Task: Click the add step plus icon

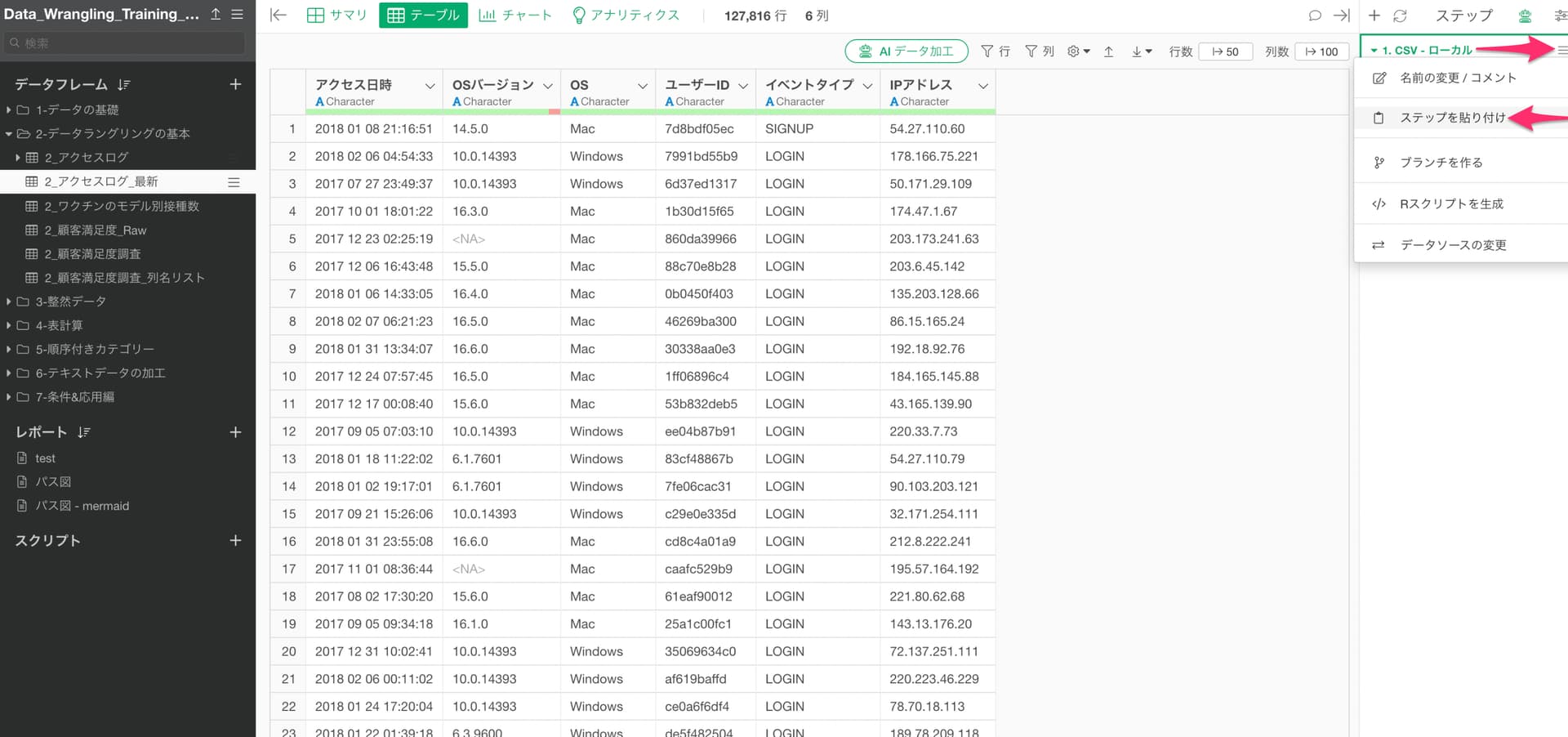Action: 1374,16
